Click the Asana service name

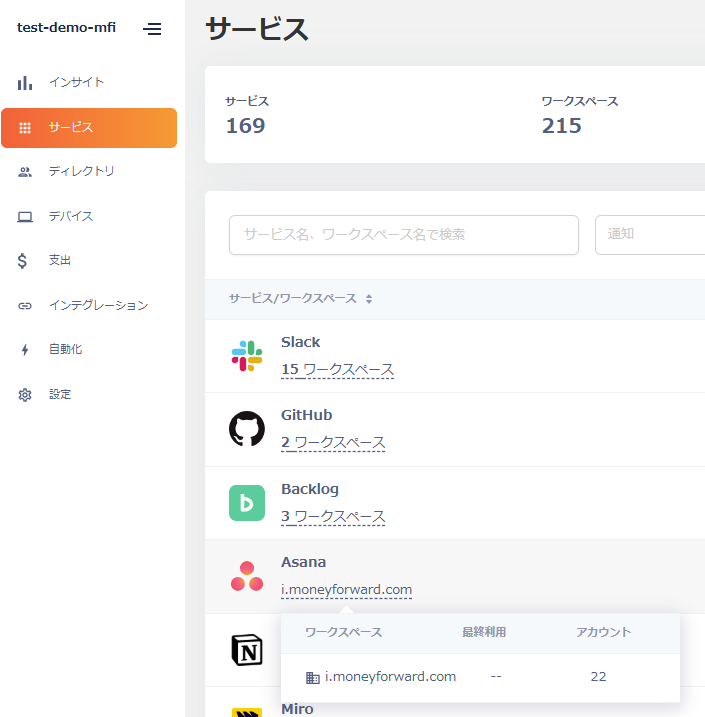(303, 562)
